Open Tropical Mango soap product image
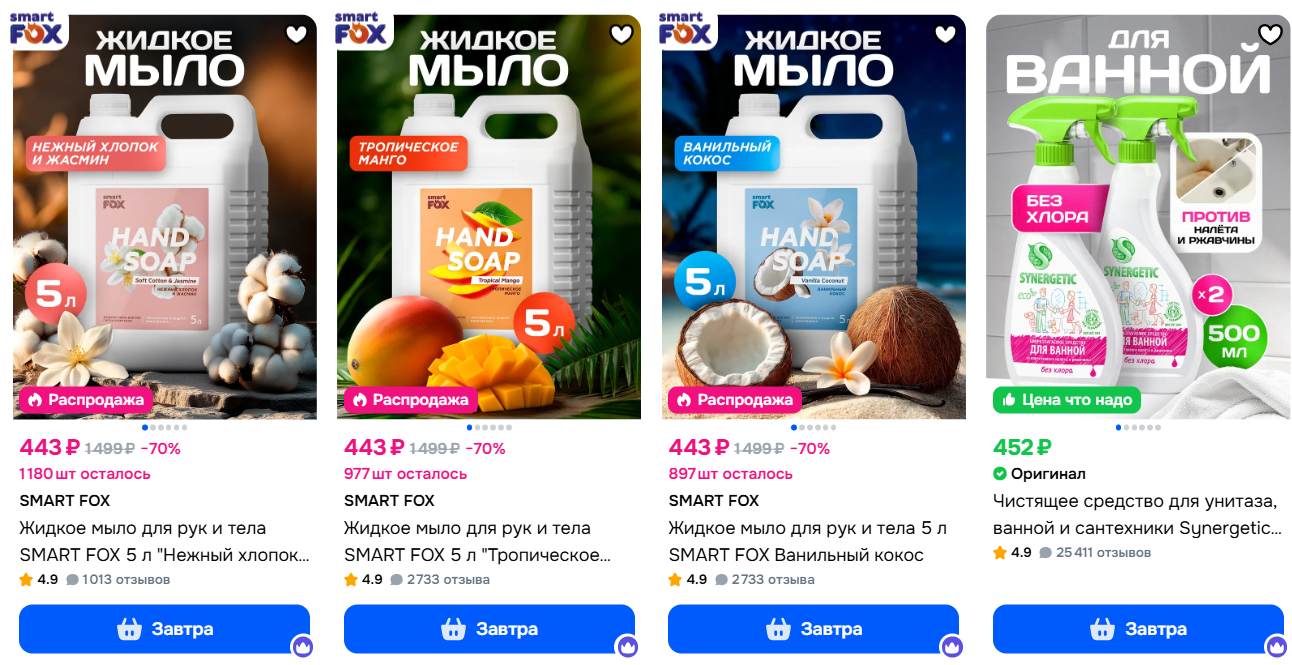1292x665 pixels. pos(489,217)
